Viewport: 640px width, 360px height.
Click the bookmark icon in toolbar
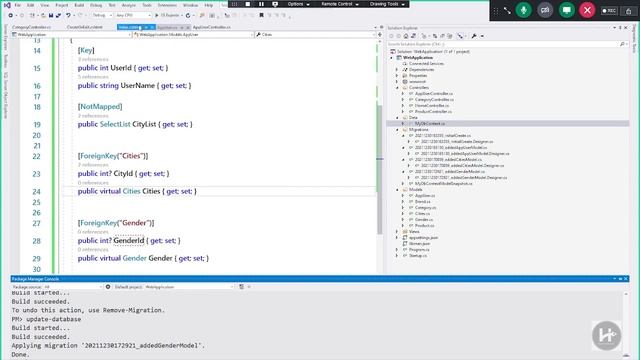pyautogui.click(x=261, y=16)
